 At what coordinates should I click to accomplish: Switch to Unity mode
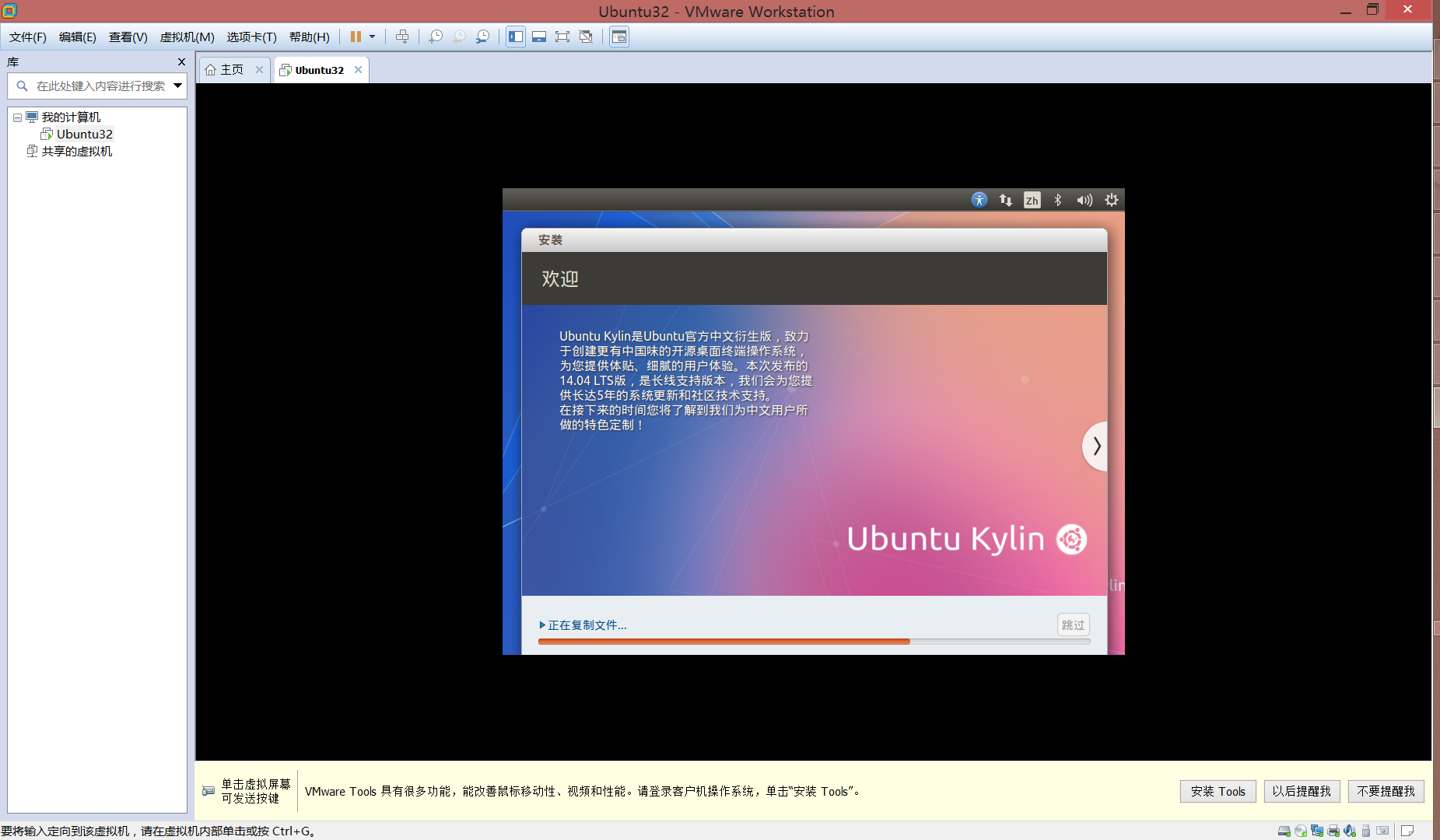point(586,37)
